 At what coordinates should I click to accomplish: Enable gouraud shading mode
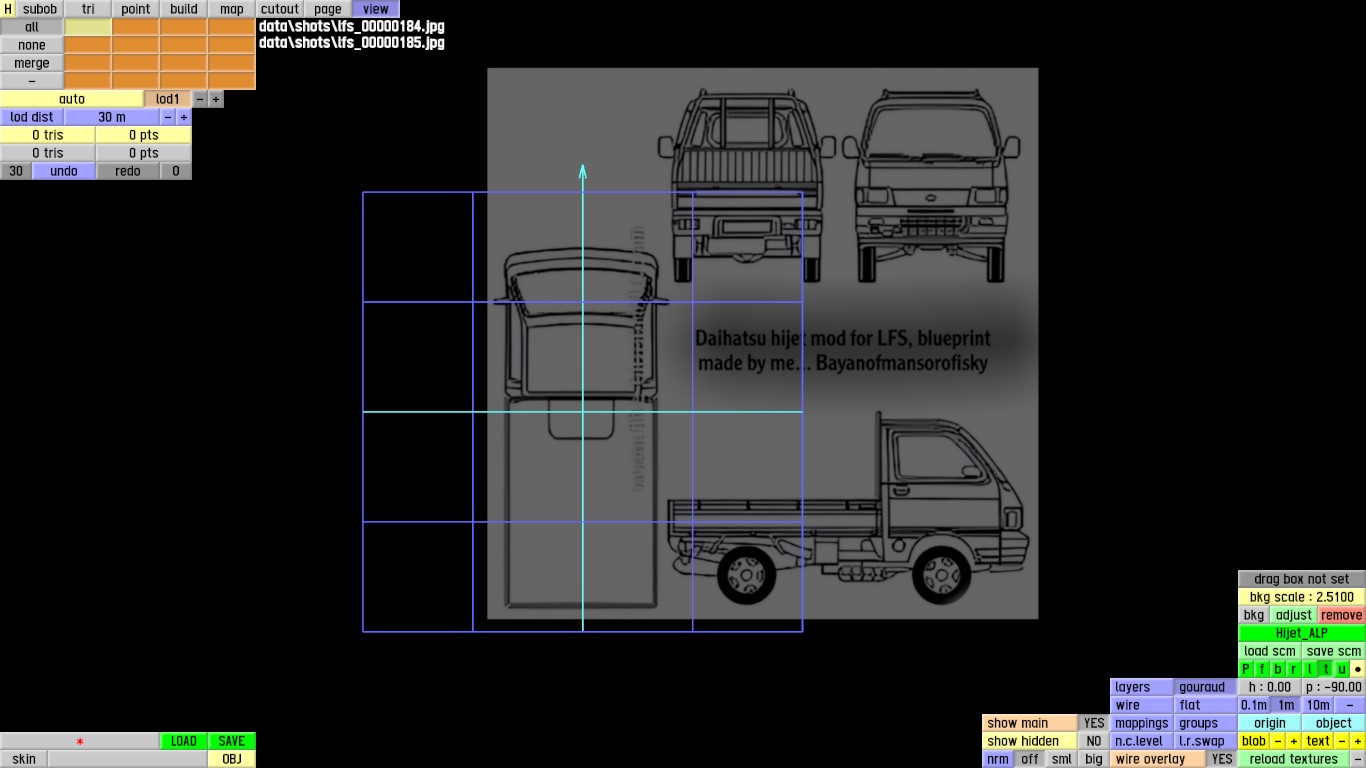(x=1206, y=687)
